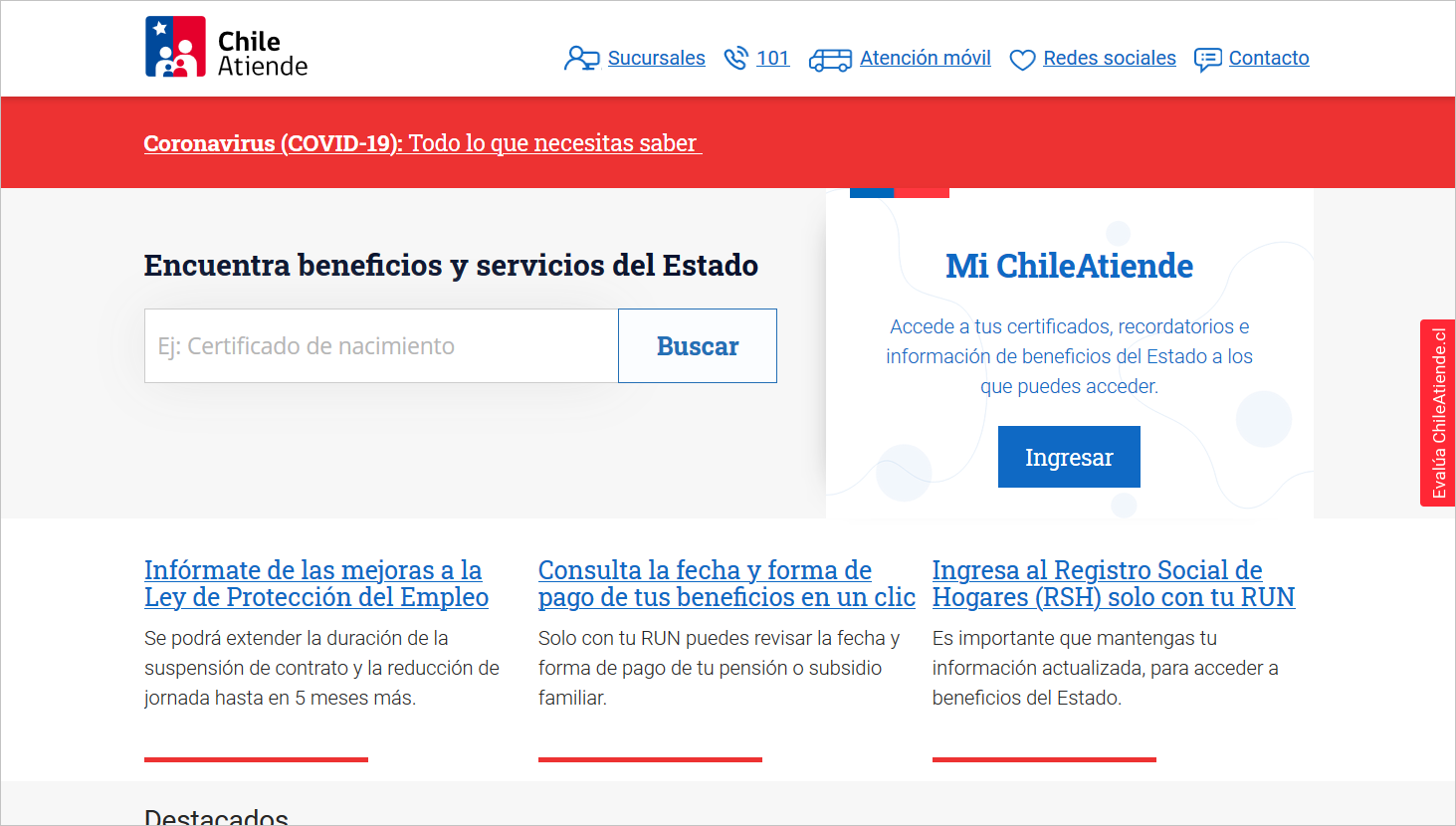Screen dimensions: 1456x826
Task: Click the text 'Es importante que mantengas tu'
Action: [x=1075, y=638]
